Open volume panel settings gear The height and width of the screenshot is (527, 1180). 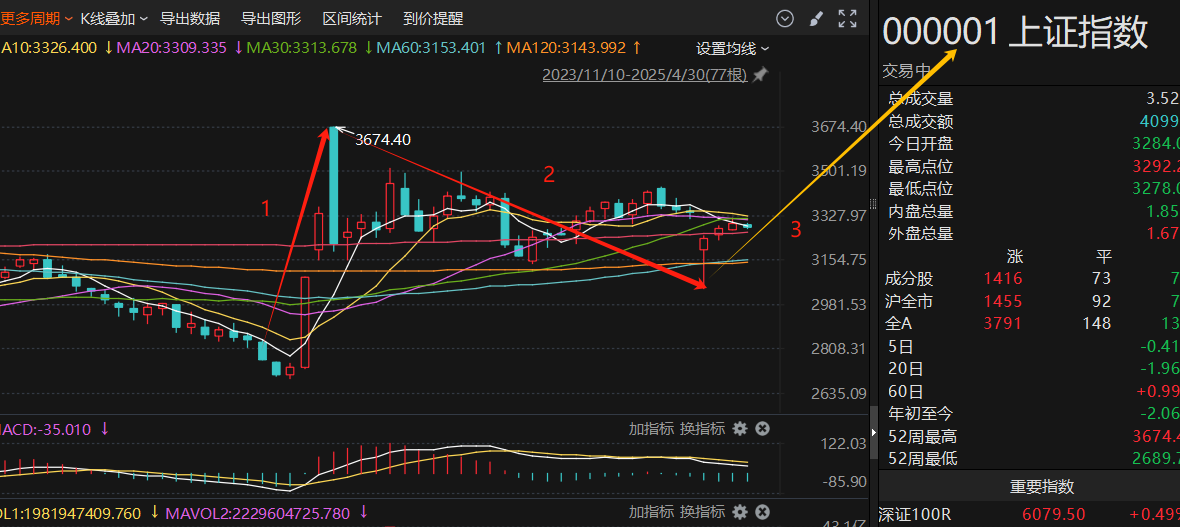tap(740, 512)
